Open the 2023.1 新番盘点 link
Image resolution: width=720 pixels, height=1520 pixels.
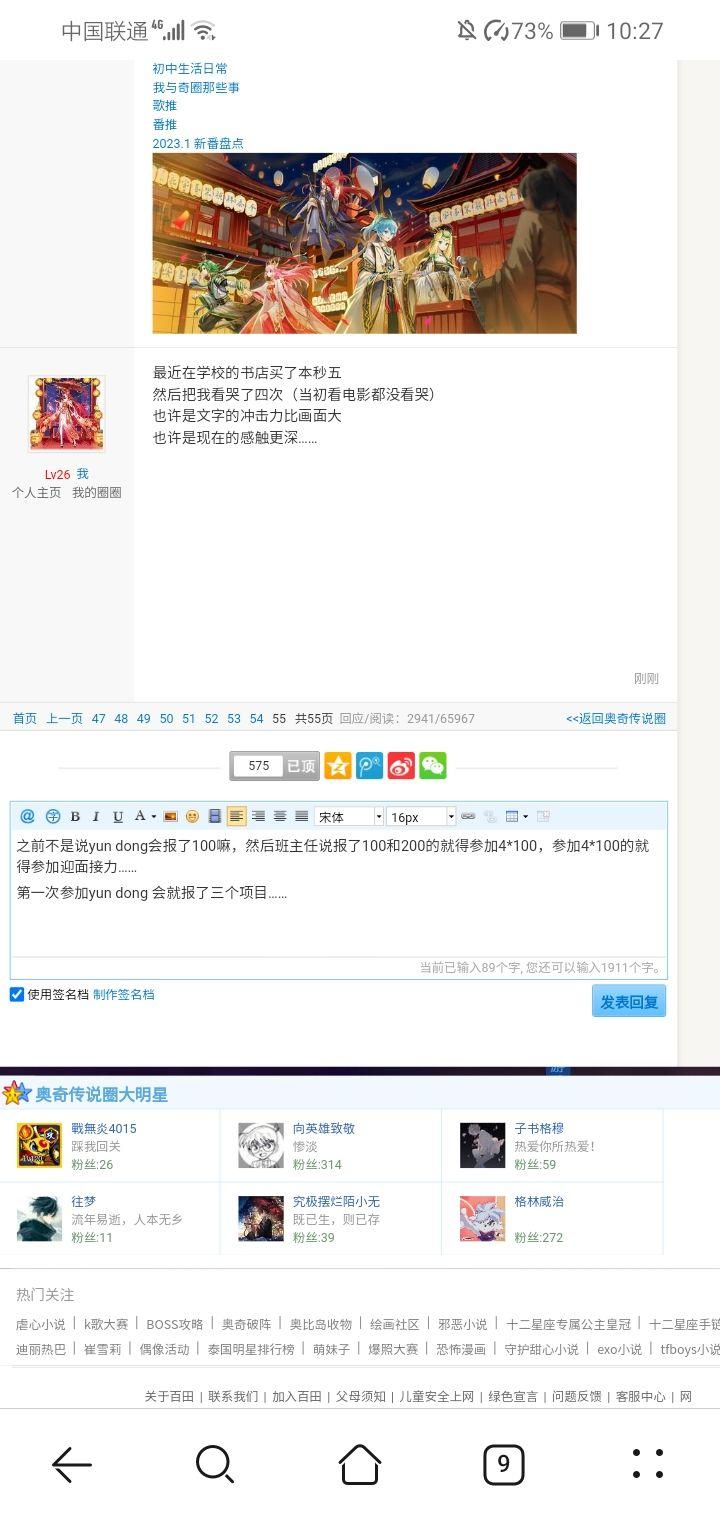pyautogui.click(x=198, y=143)
